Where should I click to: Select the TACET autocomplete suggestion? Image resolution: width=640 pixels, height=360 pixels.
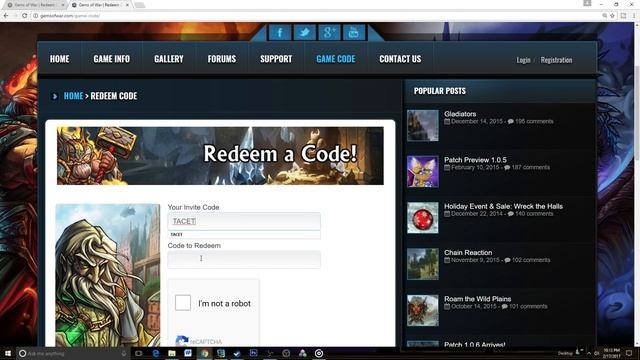(x=244, y=235)
